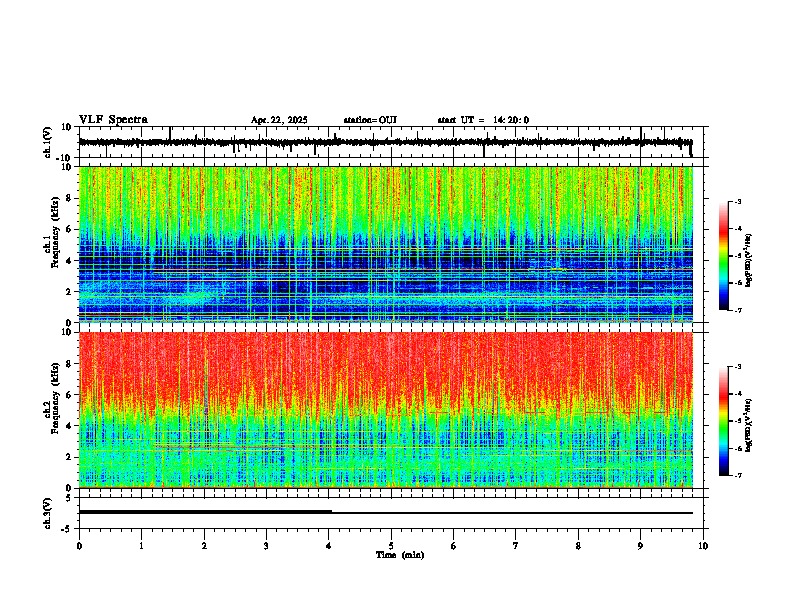Click the "4" tick on the time axis
This screenshot has width=792, height=612.
pyautogui.click(x=329, y=546)
